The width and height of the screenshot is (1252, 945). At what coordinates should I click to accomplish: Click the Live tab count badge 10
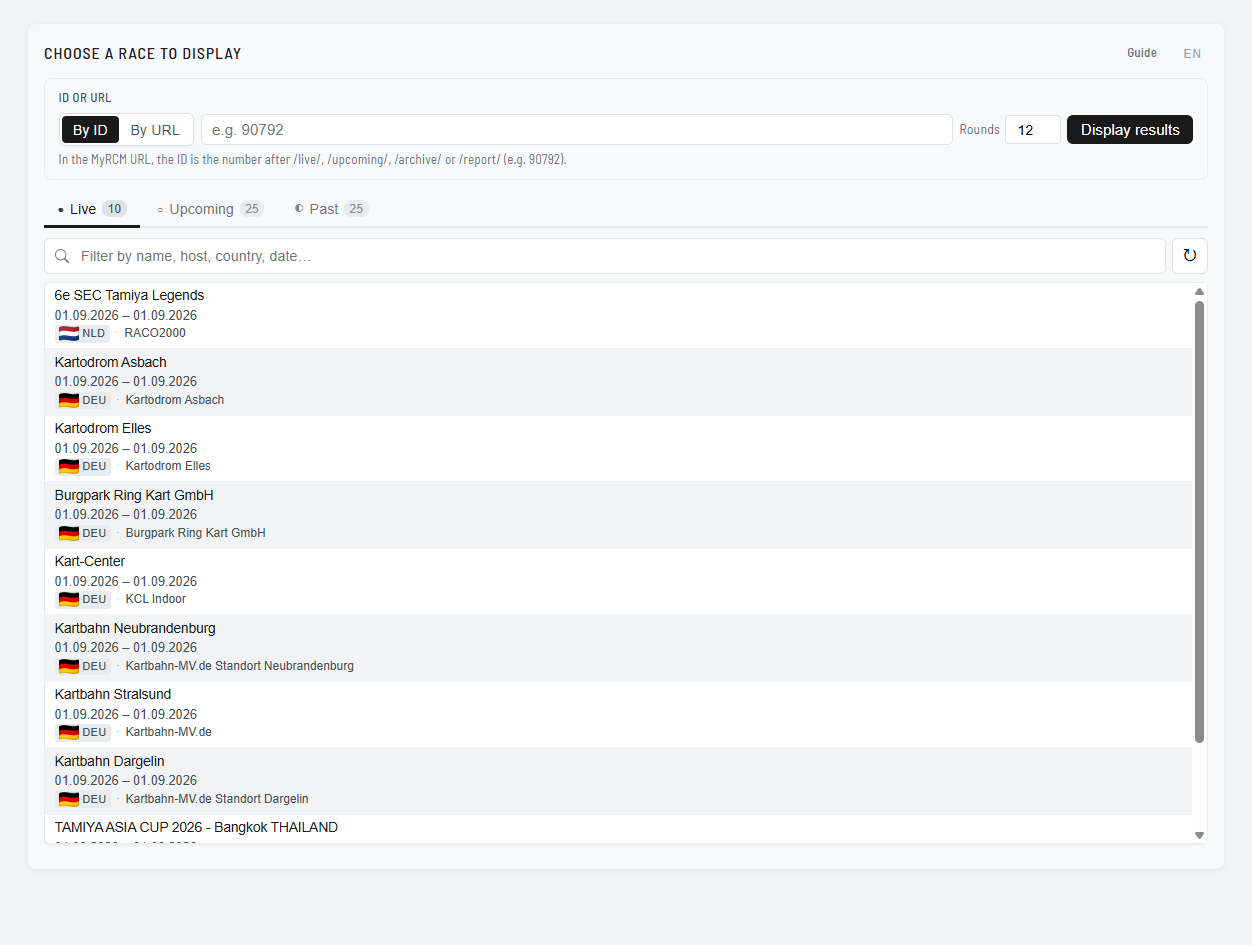tap(115, 209)
